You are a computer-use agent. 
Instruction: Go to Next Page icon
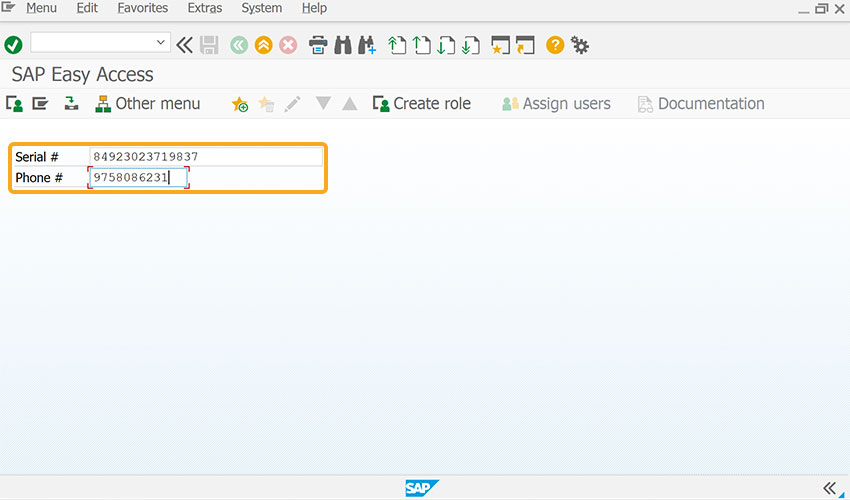tap(446, 45)
